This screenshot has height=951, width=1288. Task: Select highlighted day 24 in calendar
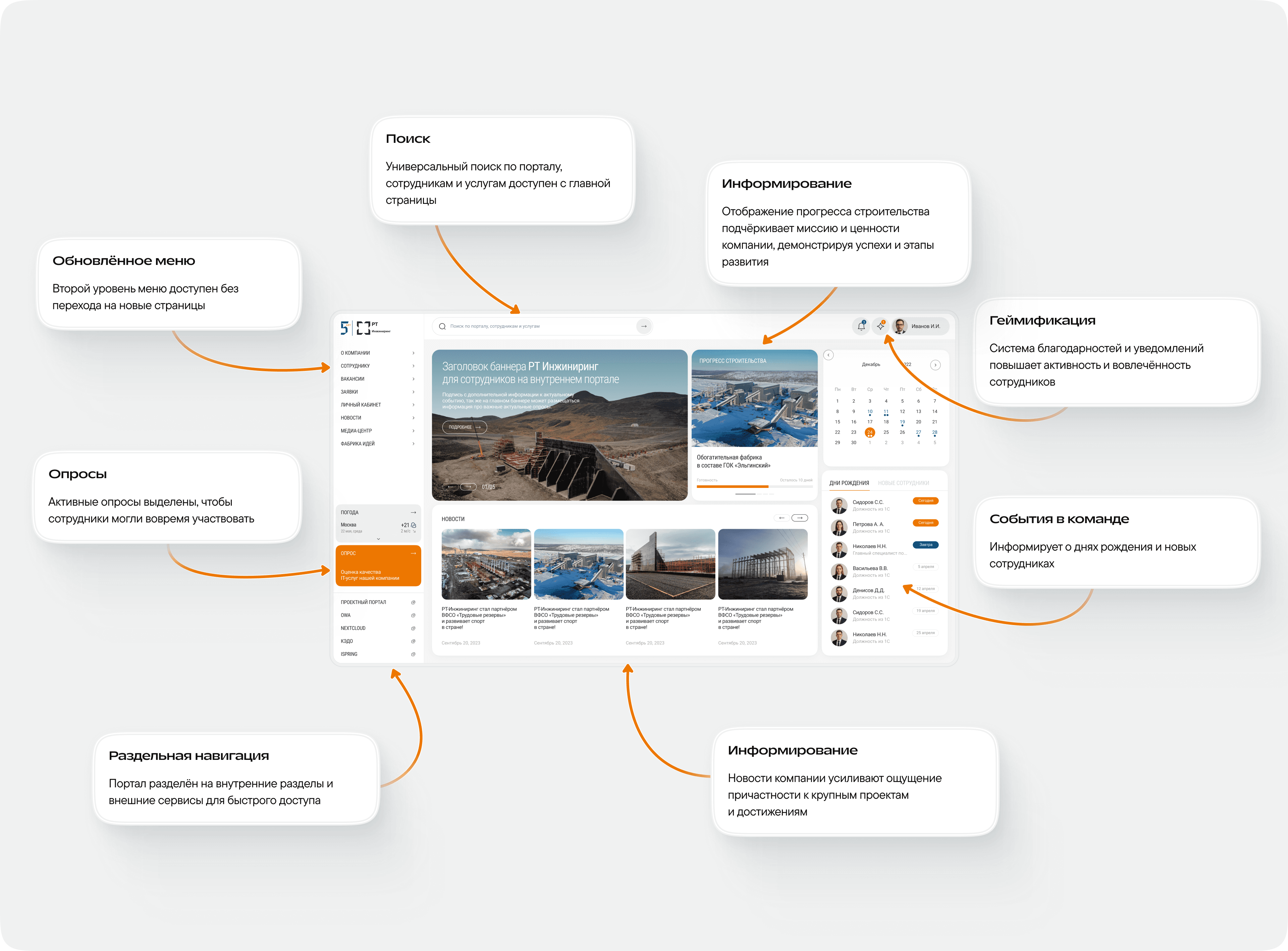point(869,432)
